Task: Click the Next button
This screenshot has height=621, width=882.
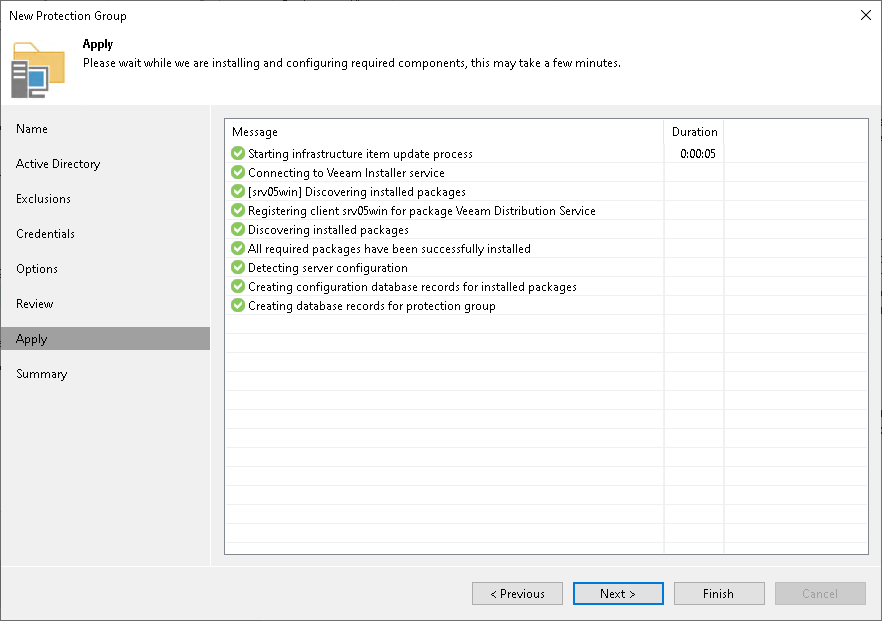Action: click(x=617, y=593)
